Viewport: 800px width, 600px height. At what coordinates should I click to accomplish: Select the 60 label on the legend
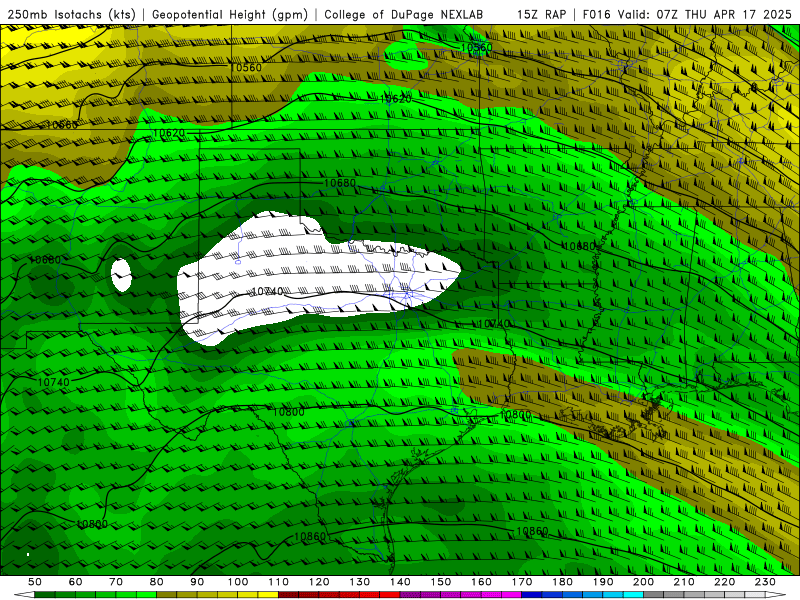pos(75,582)
